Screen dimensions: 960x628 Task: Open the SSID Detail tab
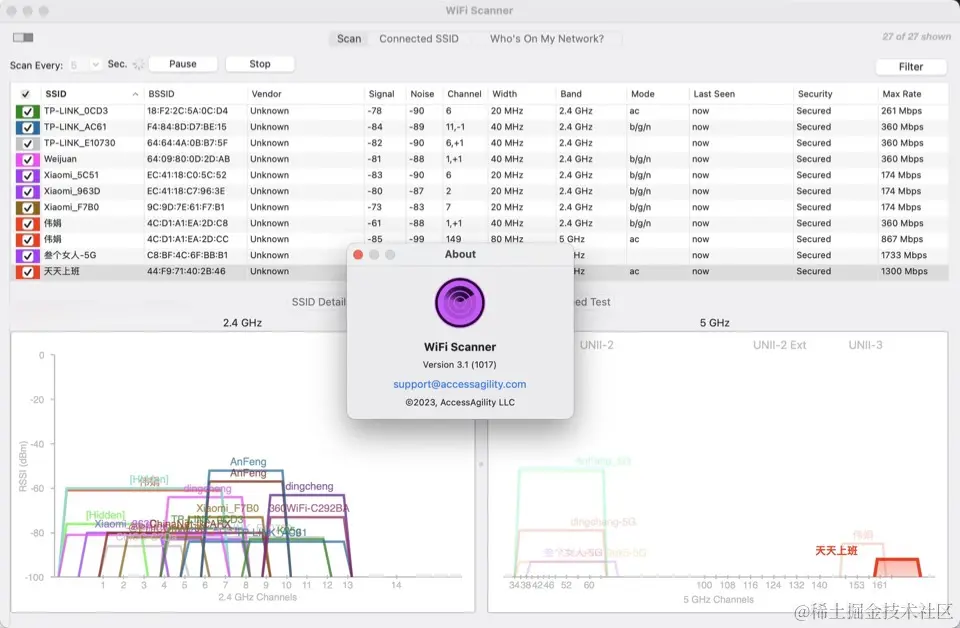[319, 302]
